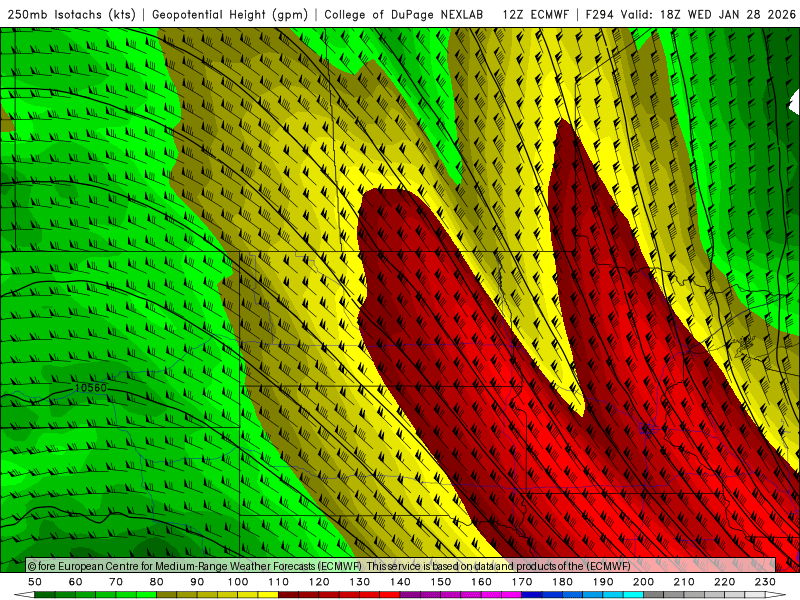The image size is (800, 600).
Task: Select the olive swatch starting at 80
Action: [x=167, y=595]
